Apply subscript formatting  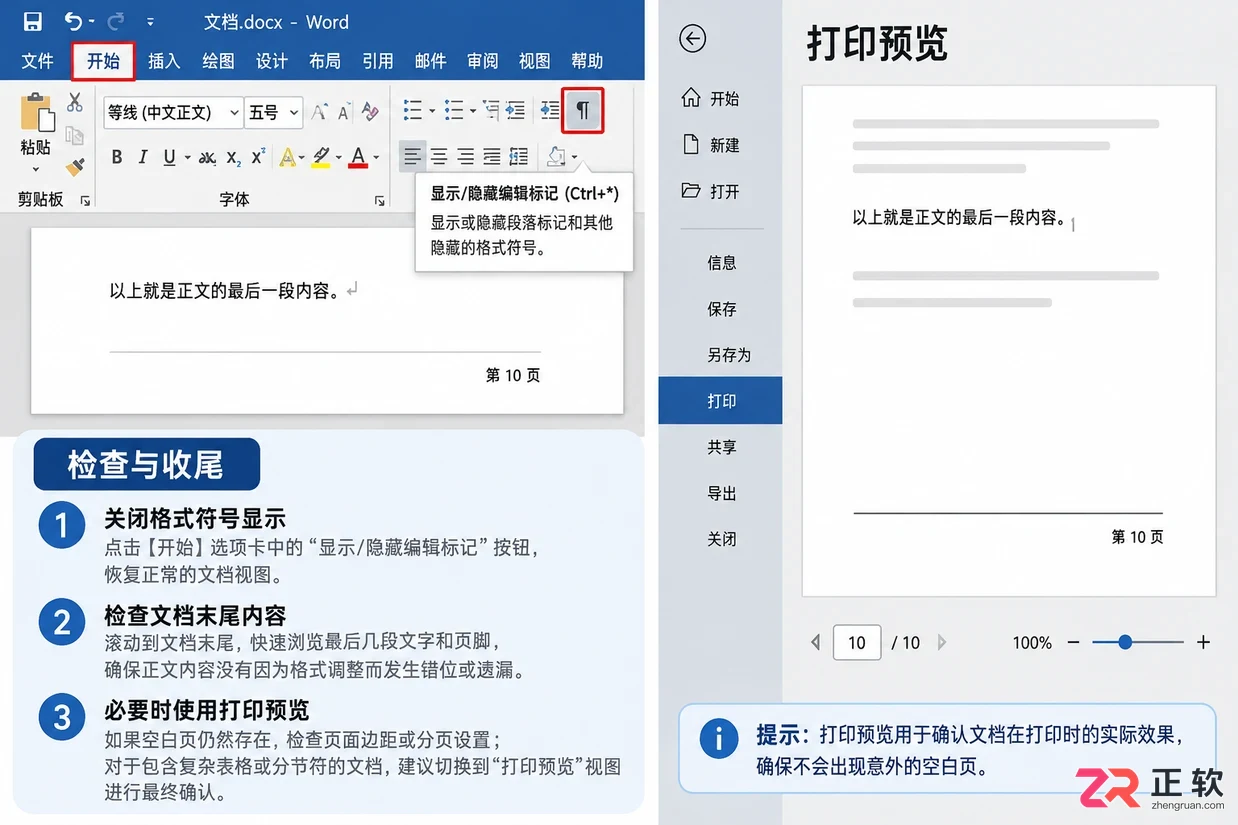click(x=233, y=157)
